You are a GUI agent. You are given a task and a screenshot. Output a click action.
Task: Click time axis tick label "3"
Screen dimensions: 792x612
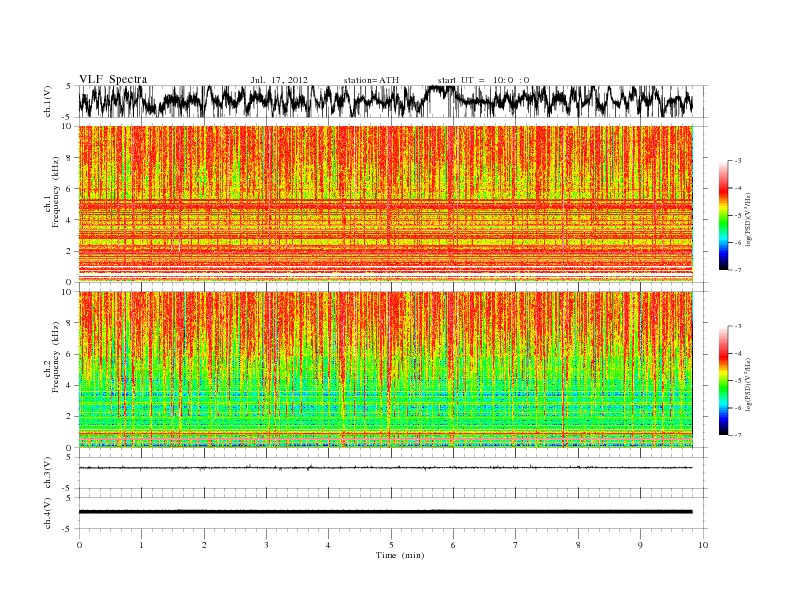266,545
